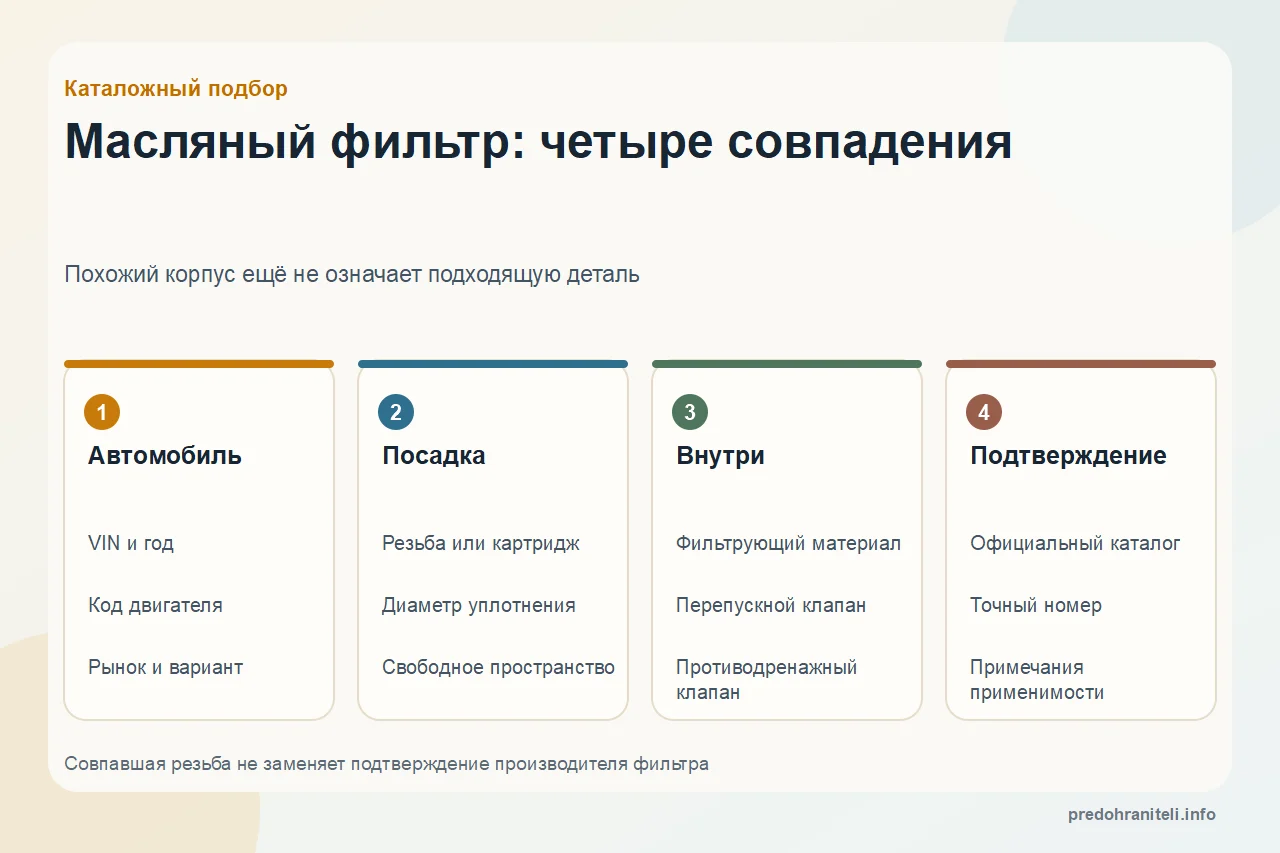
Task: Click the number 4 badge on the Подтверждение card
Action: click(x=984, y=412)
